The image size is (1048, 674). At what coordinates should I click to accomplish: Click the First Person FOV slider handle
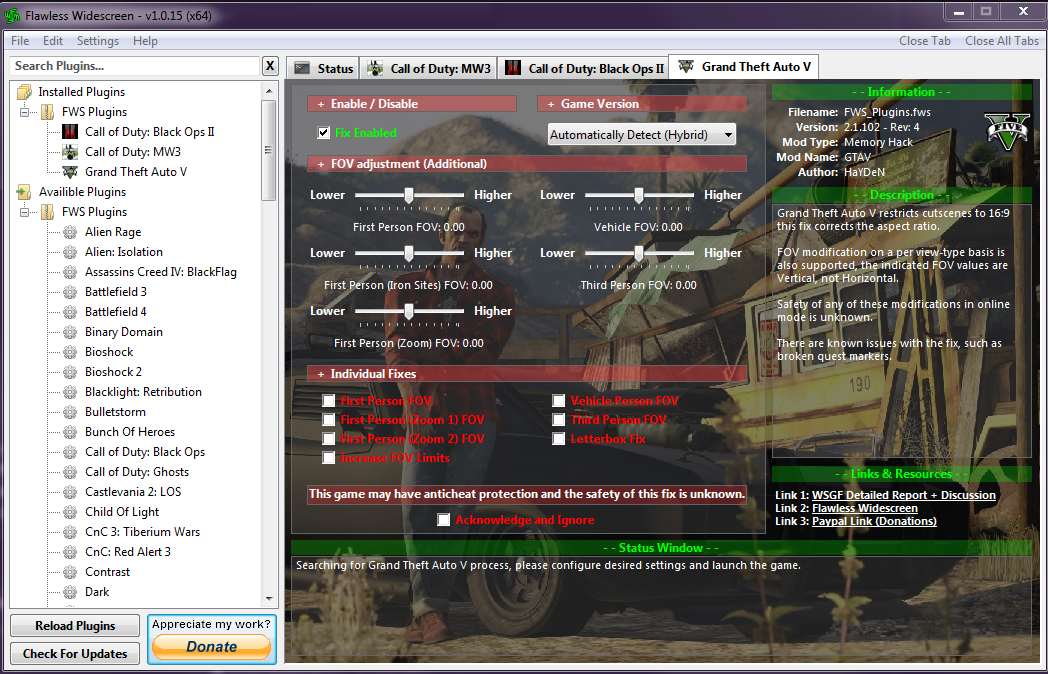[408, 195]
